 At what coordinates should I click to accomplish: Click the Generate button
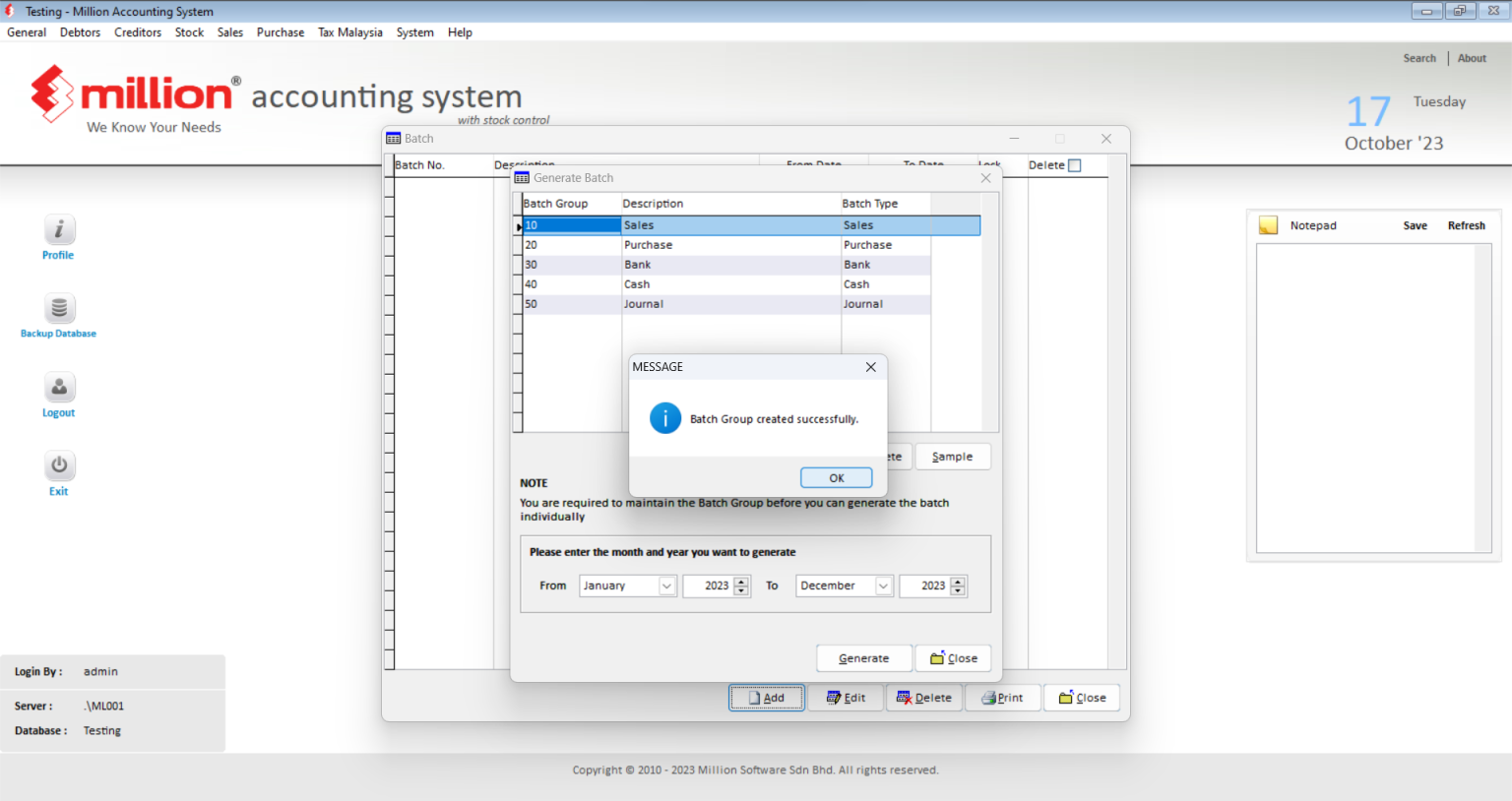tap(863, 657)
